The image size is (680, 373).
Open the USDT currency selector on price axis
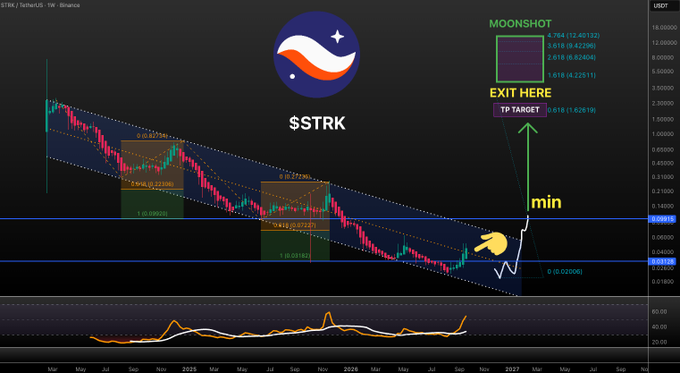point(660,6)
